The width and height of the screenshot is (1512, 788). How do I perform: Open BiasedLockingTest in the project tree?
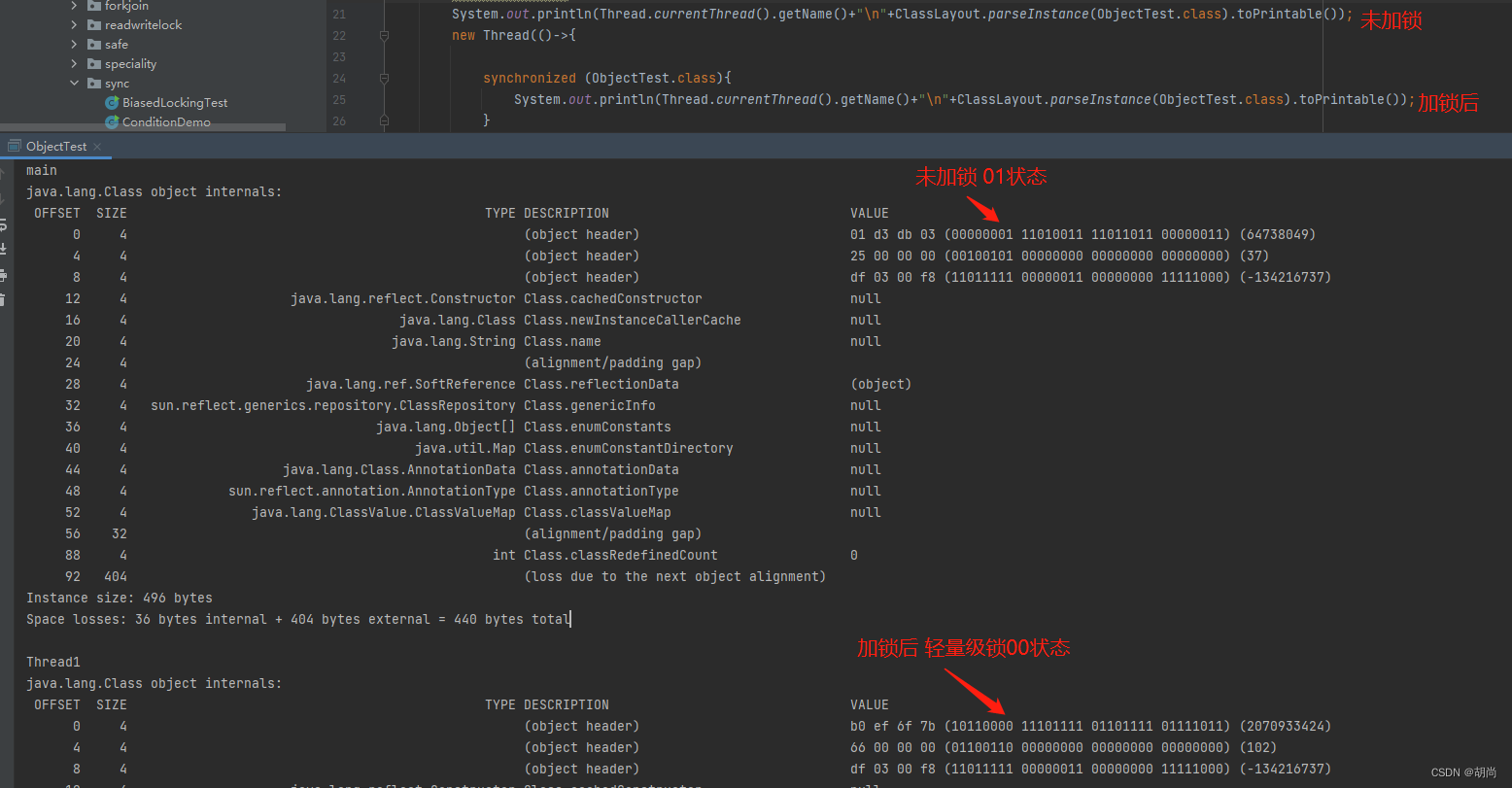(175, 102)
